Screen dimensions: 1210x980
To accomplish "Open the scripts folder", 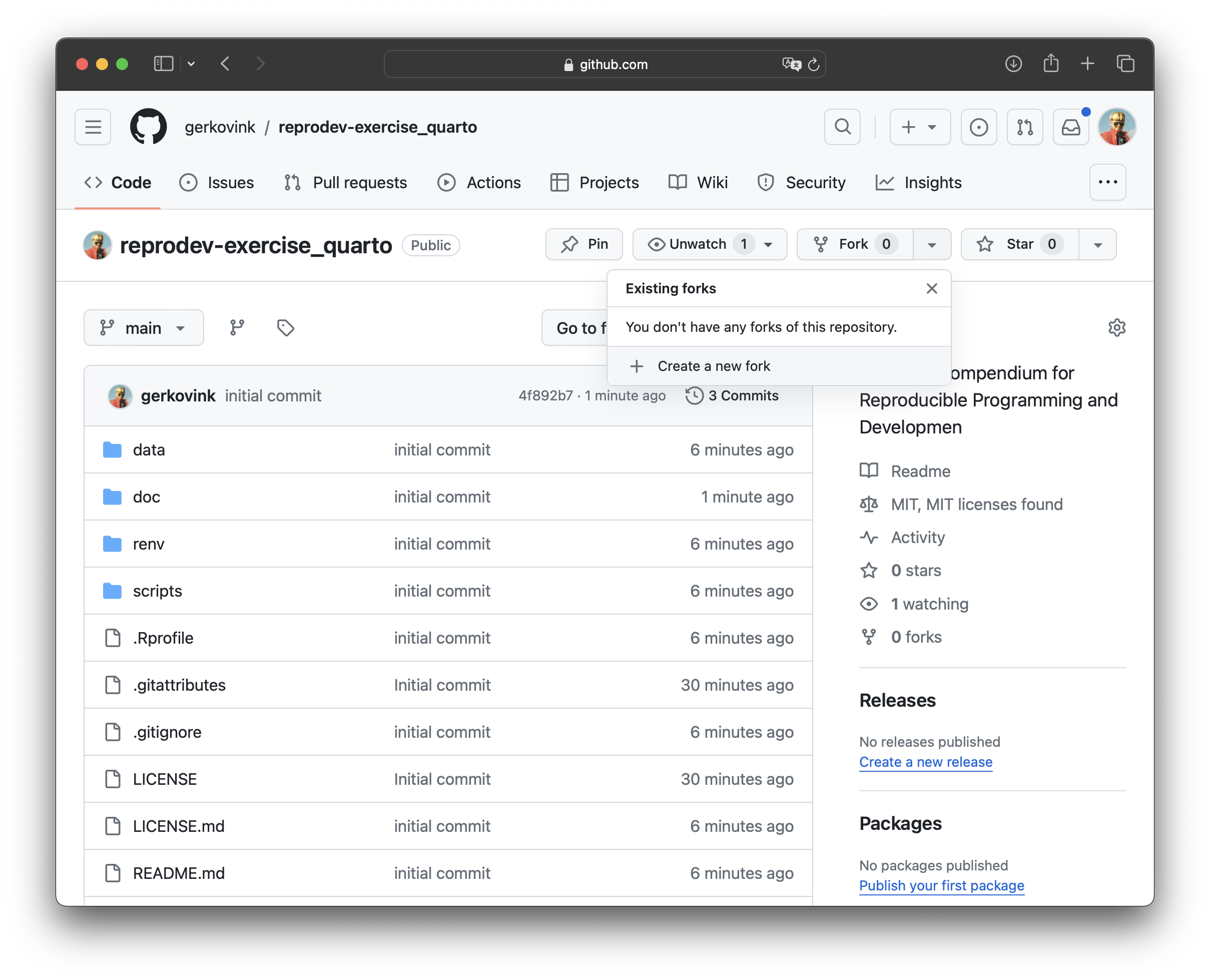I will pos(158,591).
